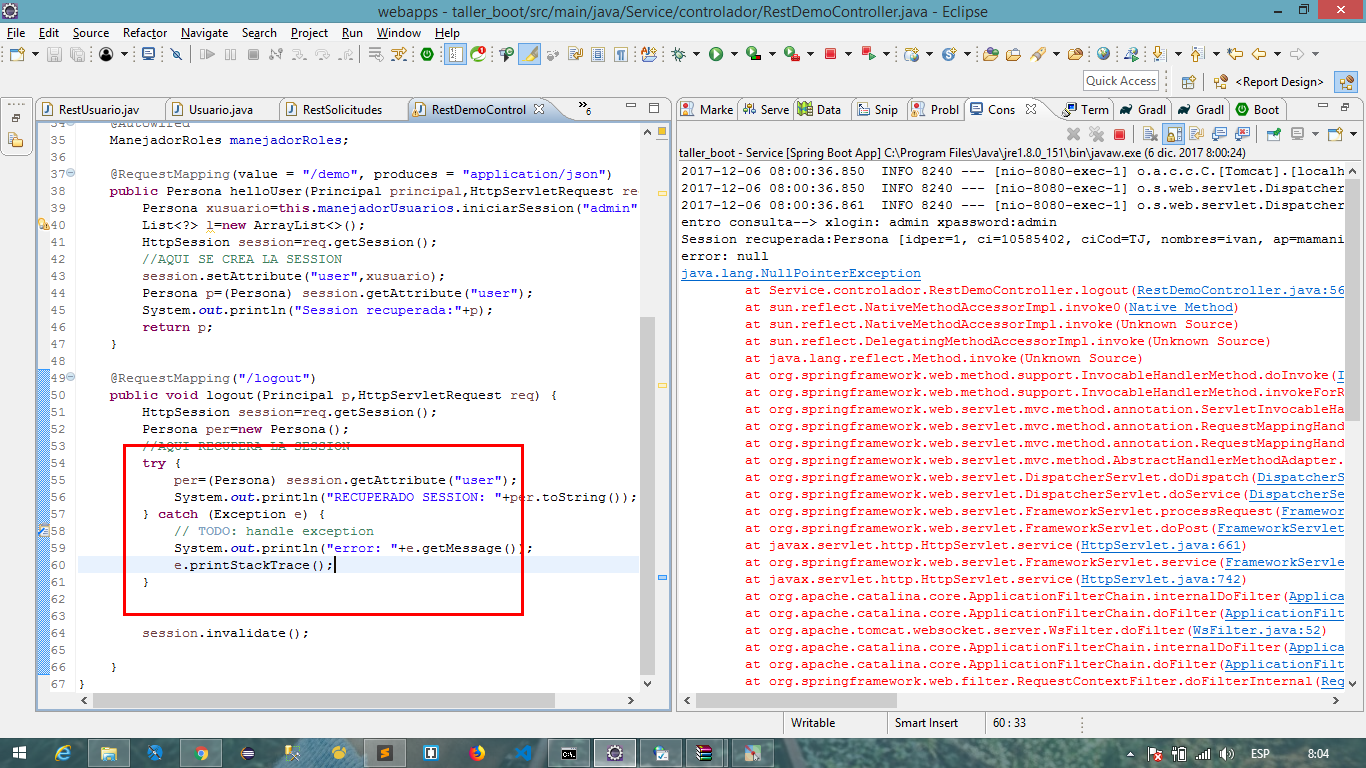Viewport: 1366px width, 768px height.
Task: Open the Open Console dropdown arrow
Action: point(1353,134)
